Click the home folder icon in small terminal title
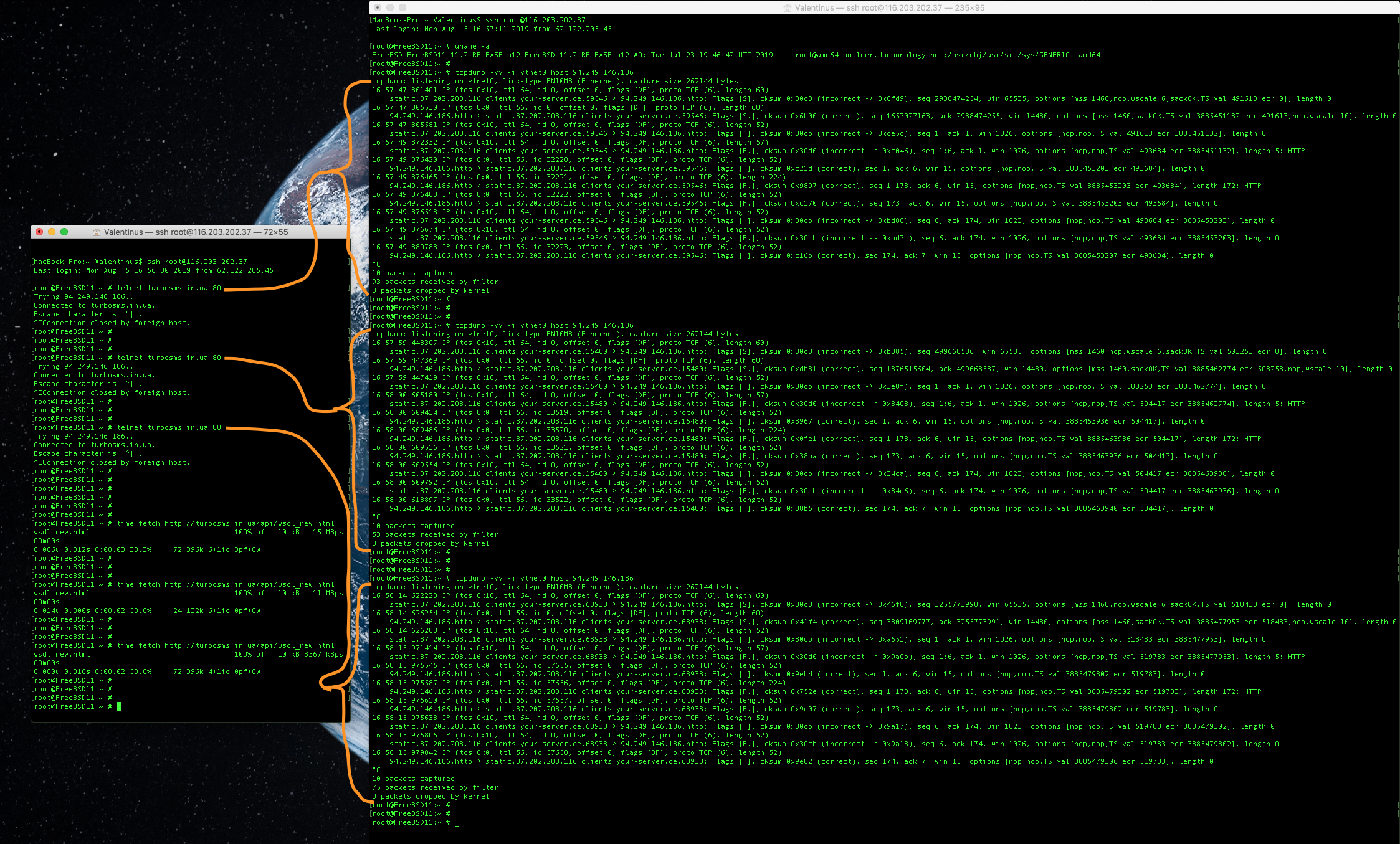Screen dimensions: 1400x844 coord(97,232)
